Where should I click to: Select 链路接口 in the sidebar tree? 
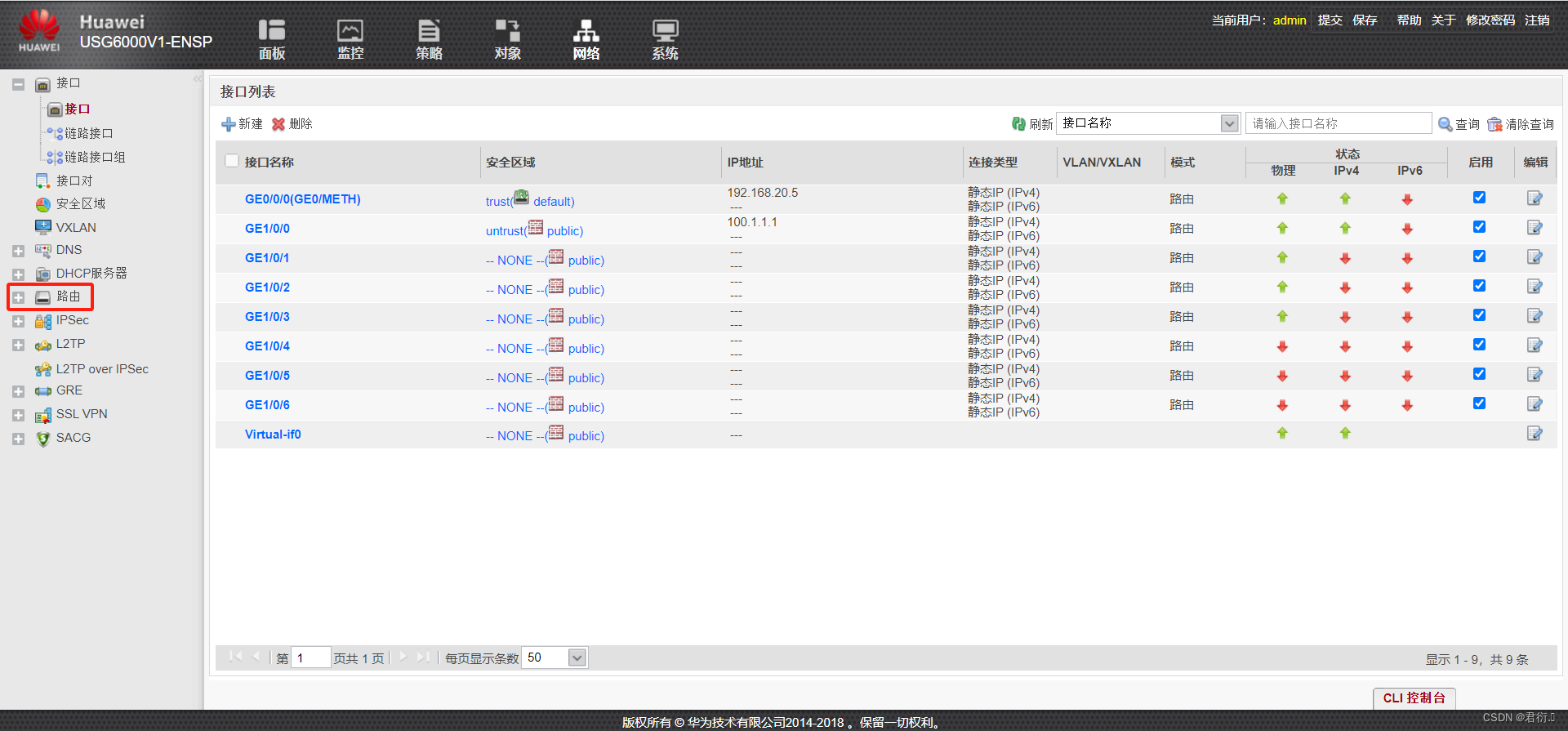point(88,133)
